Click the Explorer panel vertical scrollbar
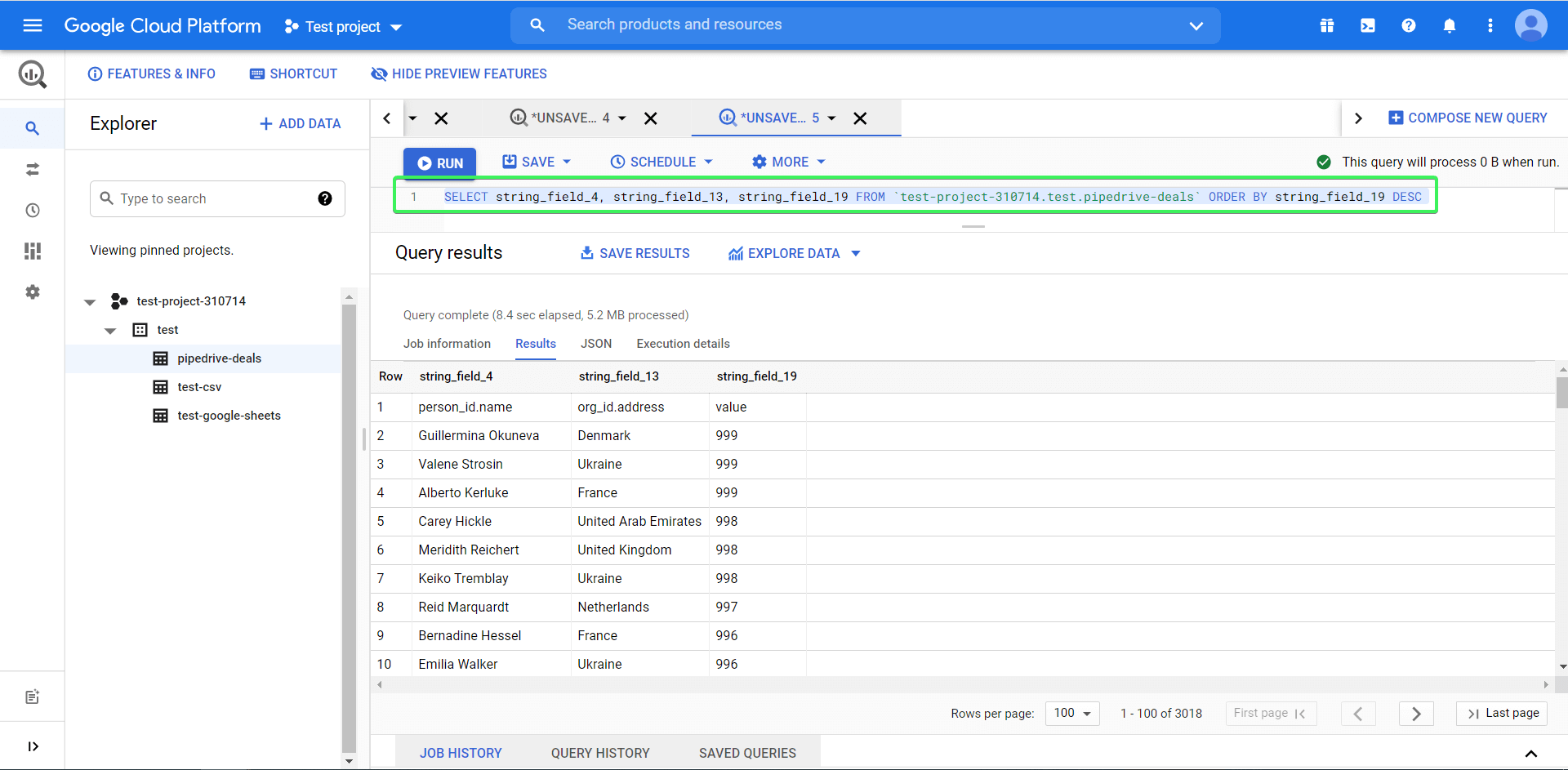This screenshot has height=770, width=1568. pyautogui.click(x=349, y=529)
